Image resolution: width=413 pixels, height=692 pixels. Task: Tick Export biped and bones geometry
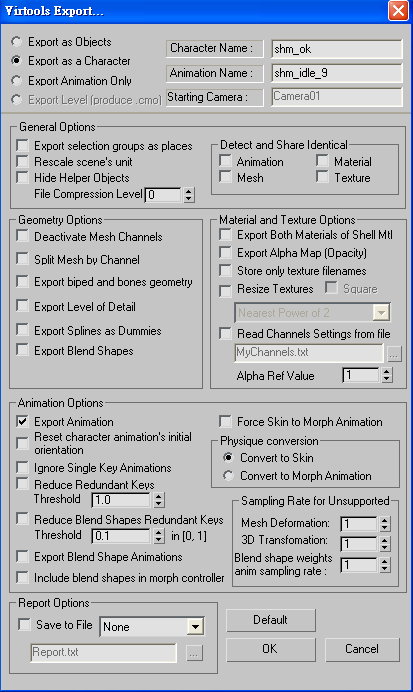(22, 282)
